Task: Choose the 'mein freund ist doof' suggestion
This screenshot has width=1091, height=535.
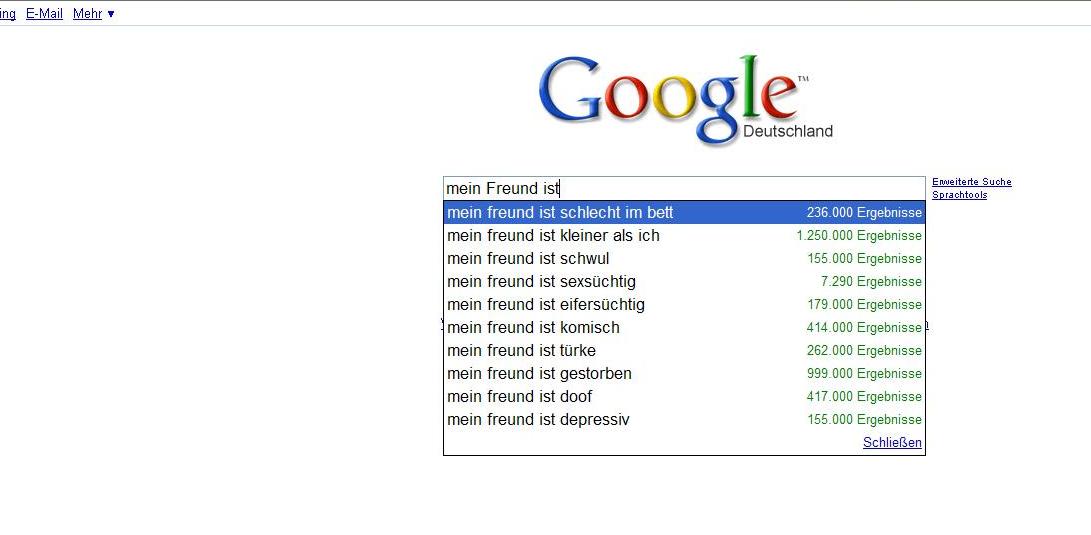Action: [519, 396]
